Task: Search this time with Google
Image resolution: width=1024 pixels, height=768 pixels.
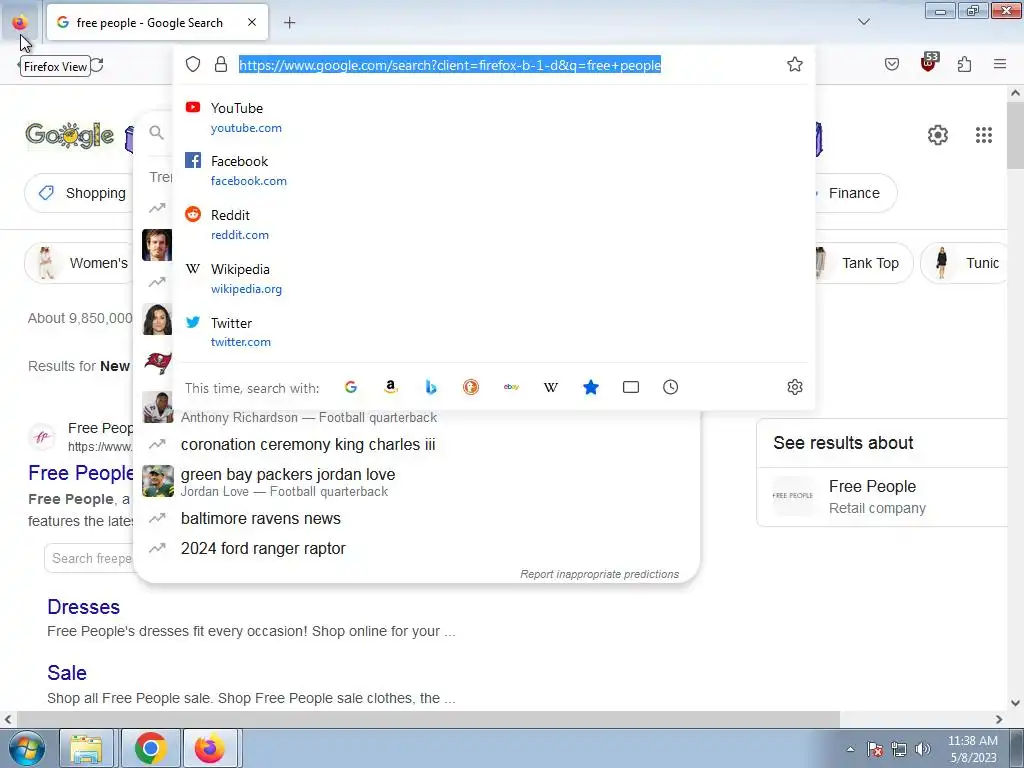Action: pyautogui.click(x=351, y=387)
